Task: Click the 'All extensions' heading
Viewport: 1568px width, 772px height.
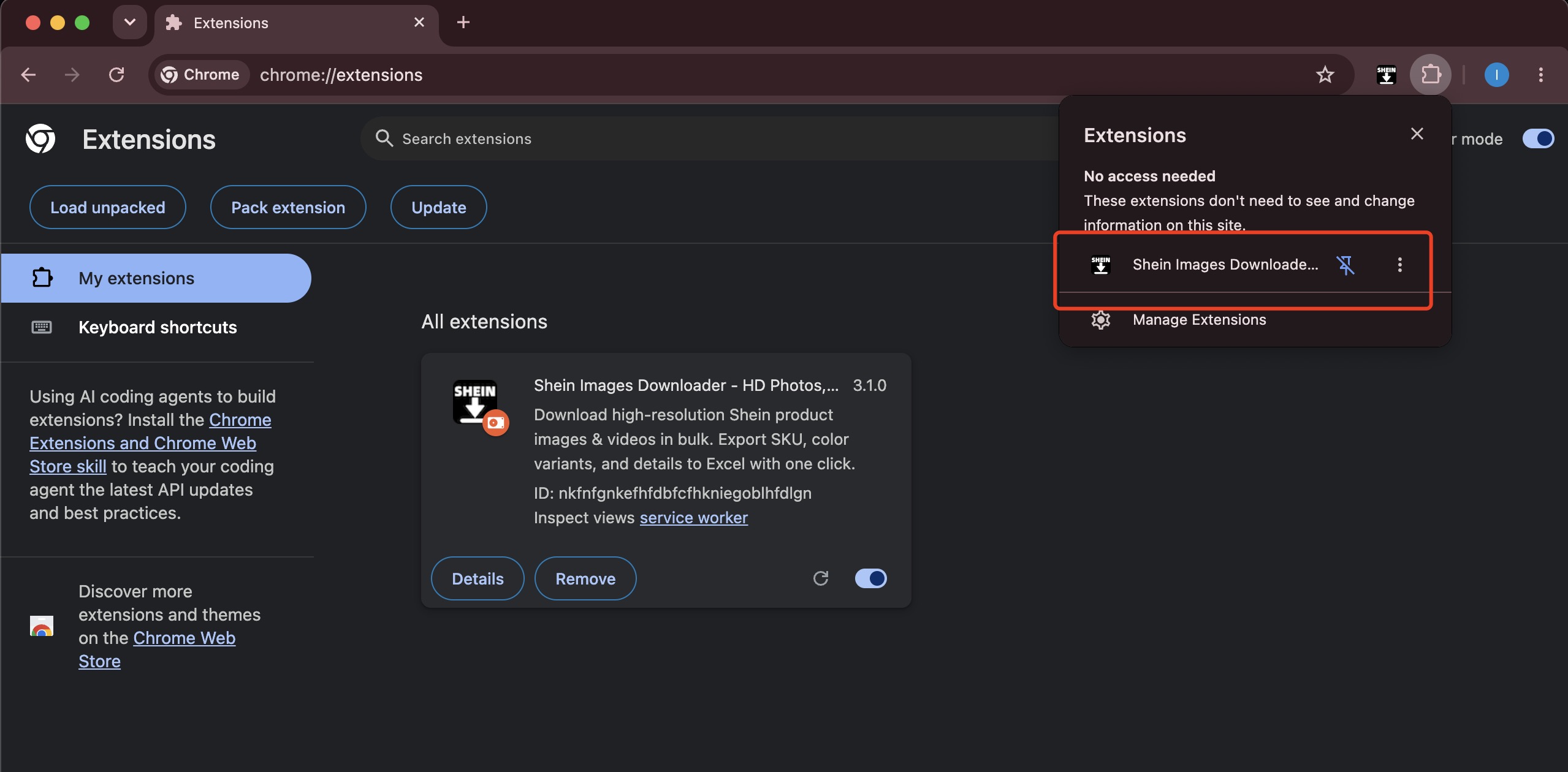Action: 484,322
